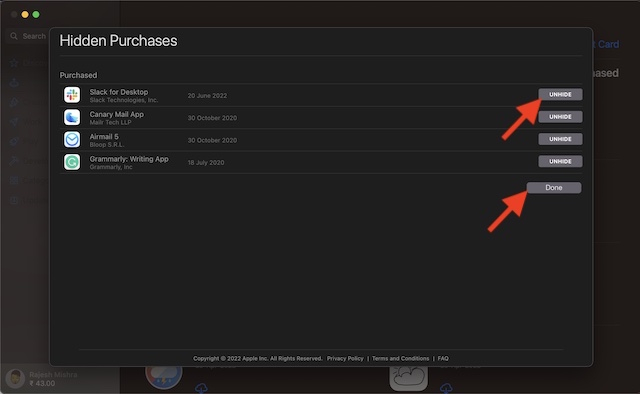The width and height of the screenshot is (640, 394).
Task: Unhide Airmail 5
Action: (x=560, y=139)
